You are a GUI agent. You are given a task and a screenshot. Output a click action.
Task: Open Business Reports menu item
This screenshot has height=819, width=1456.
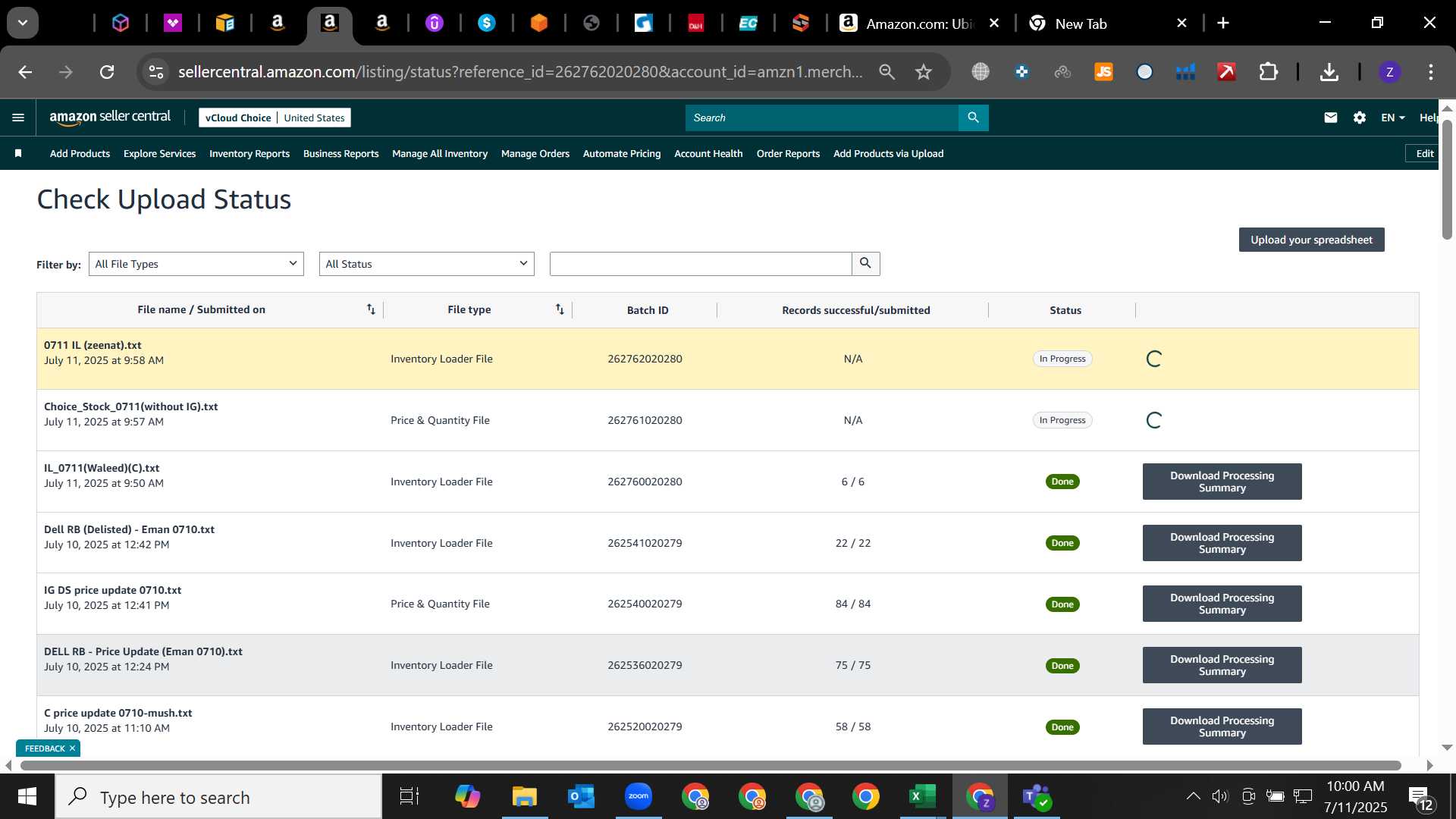tap(340, 153)
